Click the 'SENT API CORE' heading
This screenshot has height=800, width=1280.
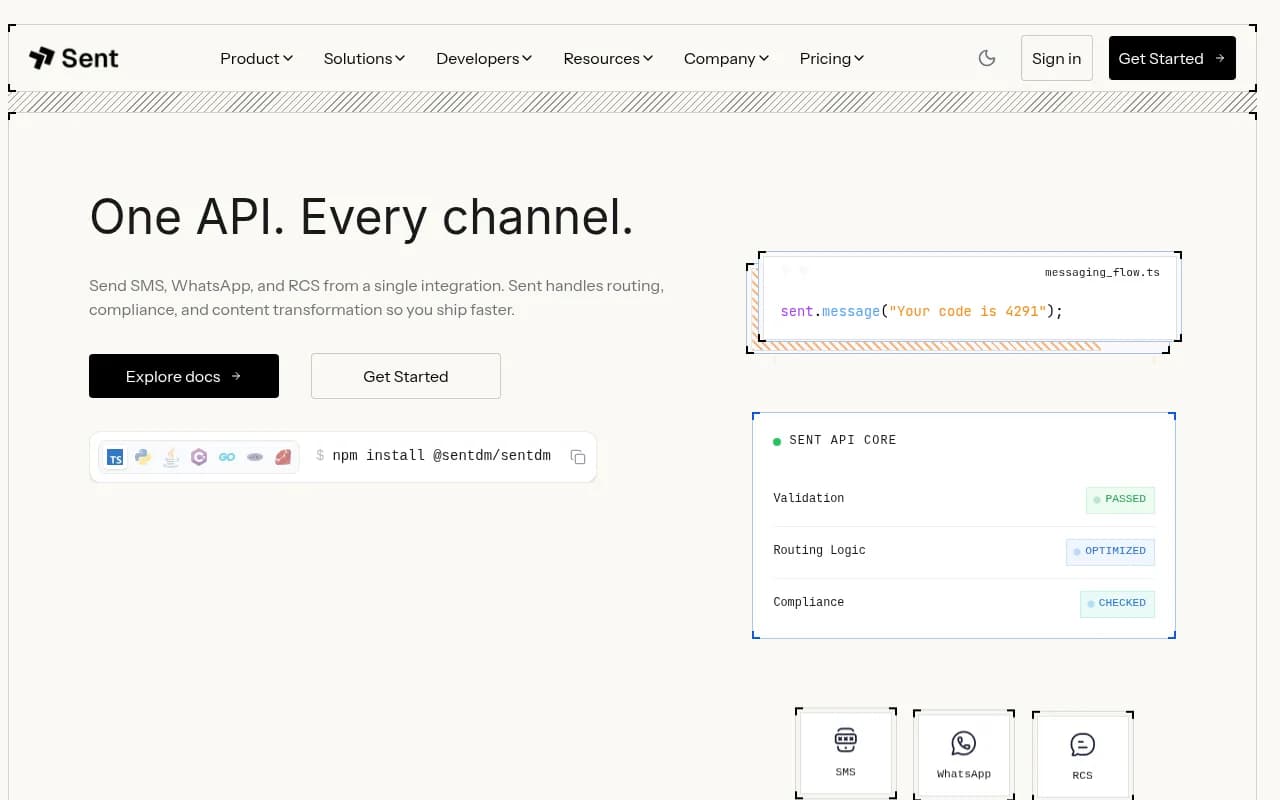[843, 440]
